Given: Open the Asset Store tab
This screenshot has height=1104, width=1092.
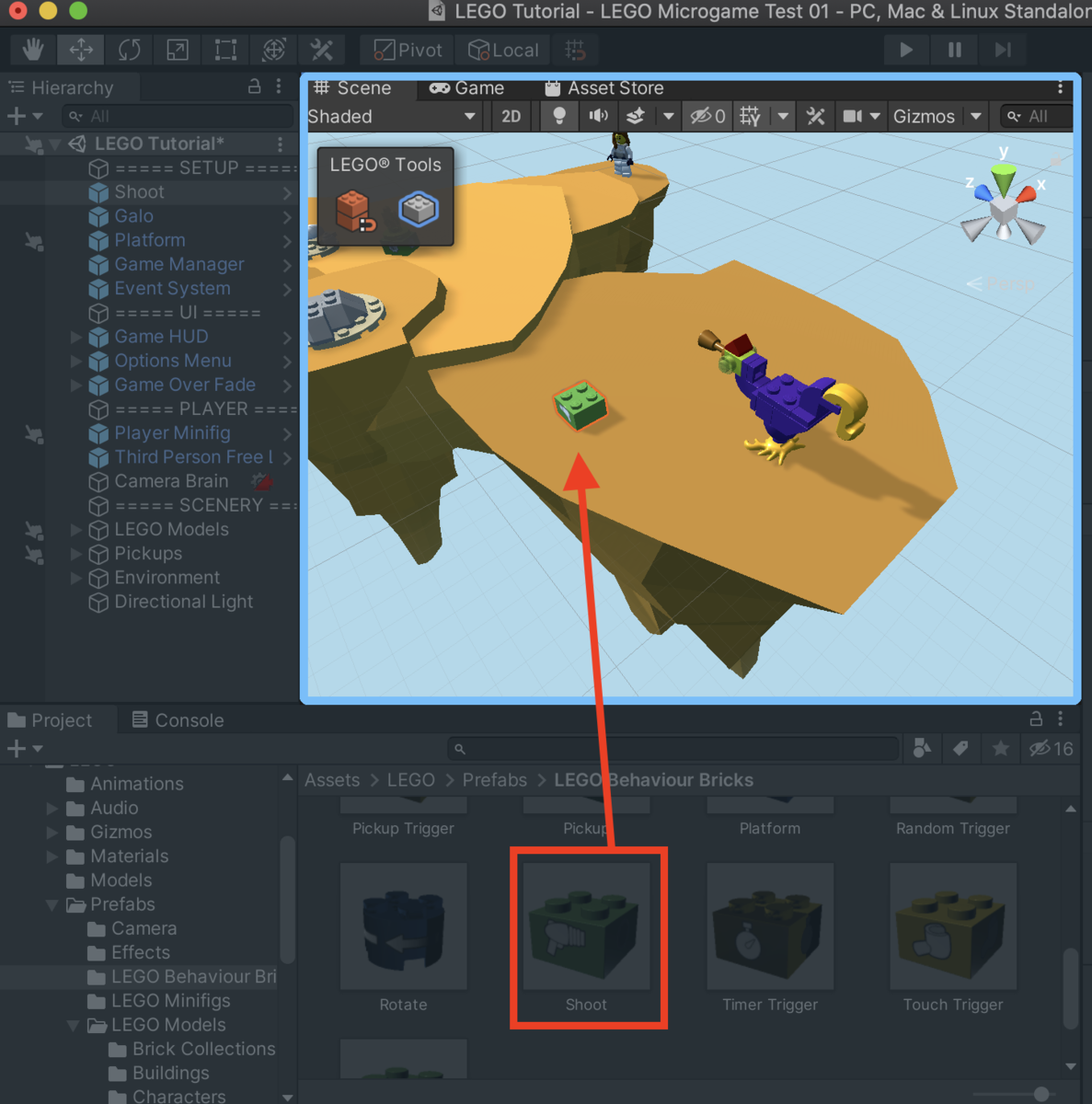Looking at the screenshot, I should click(x=604, y=87).
